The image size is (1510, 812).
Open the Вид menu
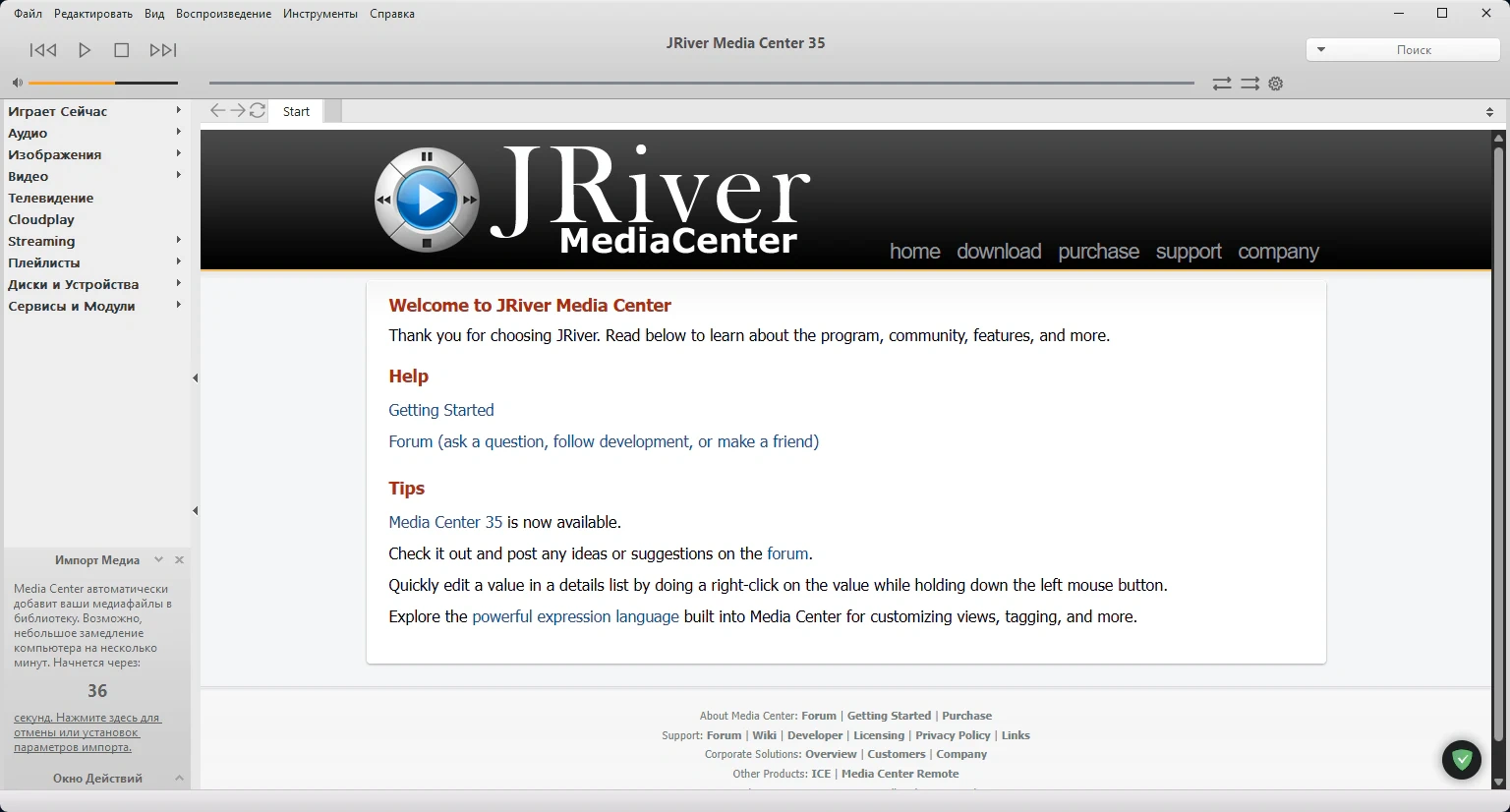pyautogui.click(x=154, y=14)
